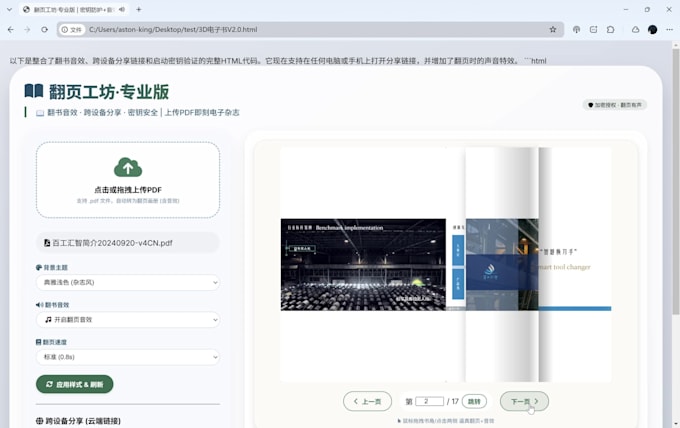680x428 pixels.
Task: Click the first extension icon after the address bar
Action: coord(576,29)
